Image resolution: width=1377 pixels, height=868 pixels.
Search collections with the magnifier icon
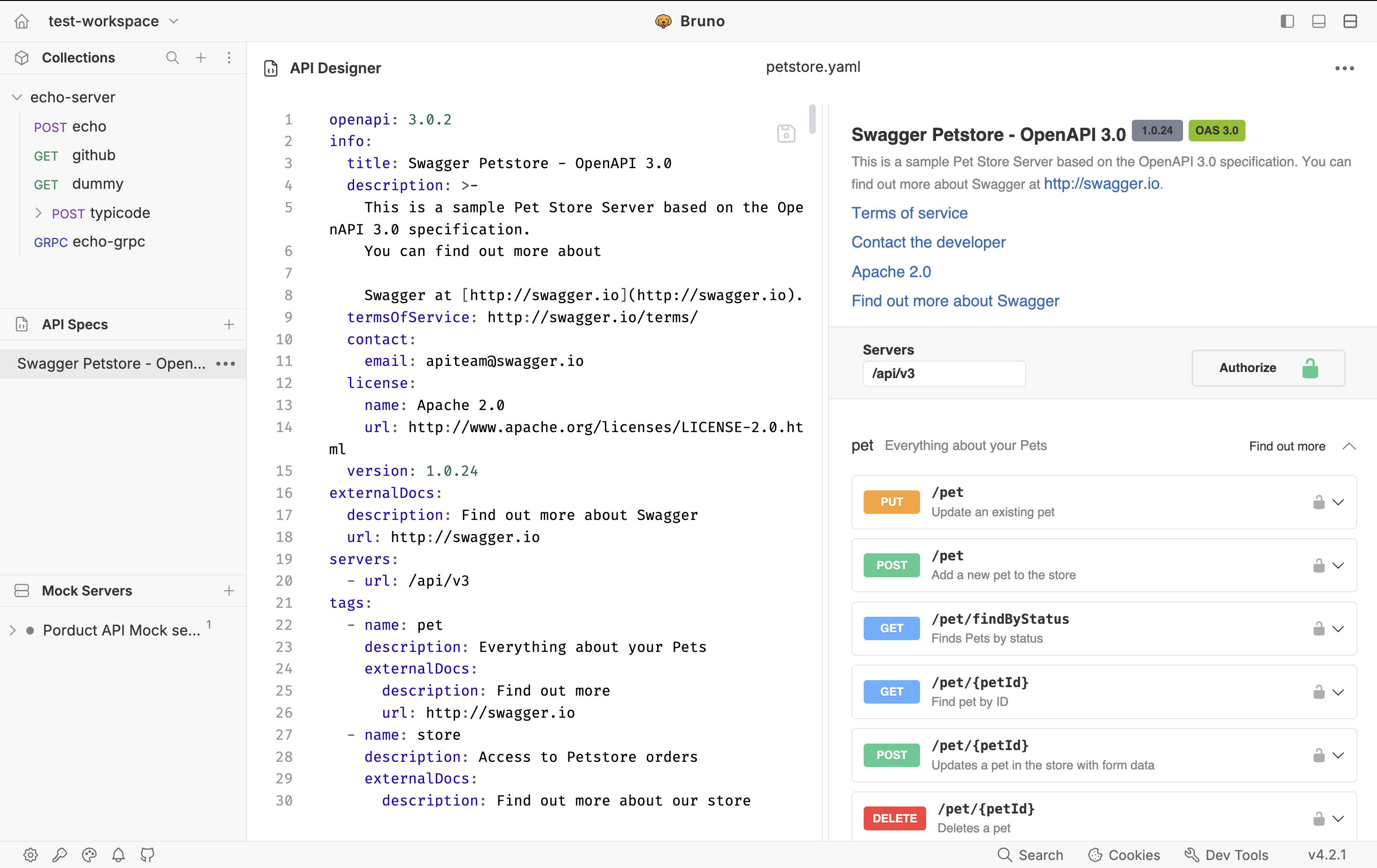pos(172,58)
